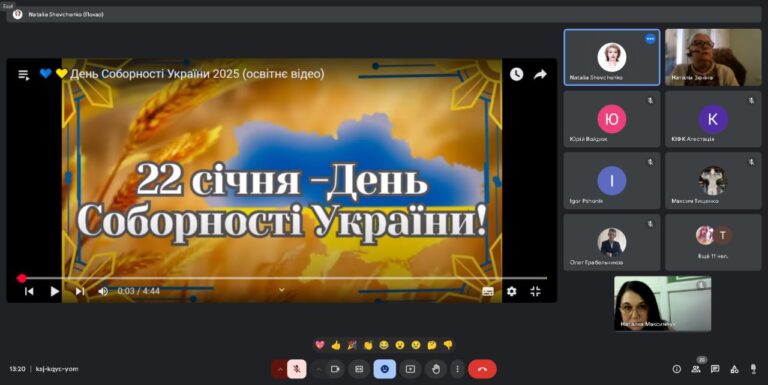The height and width of the screenshot is (385, 768).
Task: Add video to Watch later with clock icon
Action: (x=516, y=74)
